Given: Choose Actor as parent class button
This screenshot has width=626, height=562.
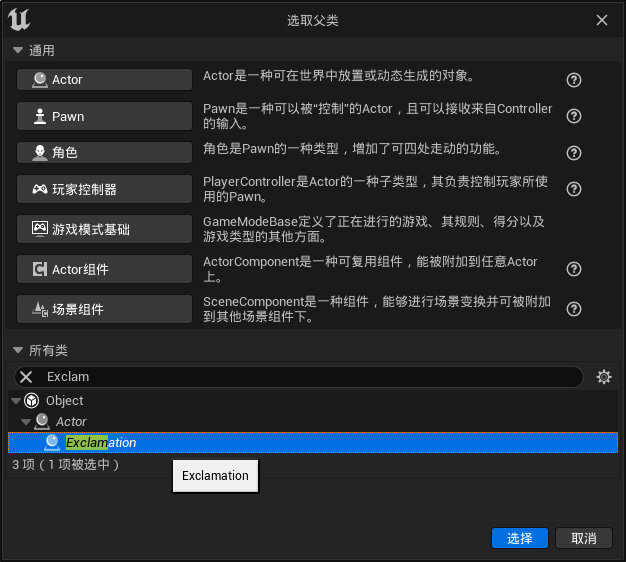Looking at the screenshot, I should 104,79.
